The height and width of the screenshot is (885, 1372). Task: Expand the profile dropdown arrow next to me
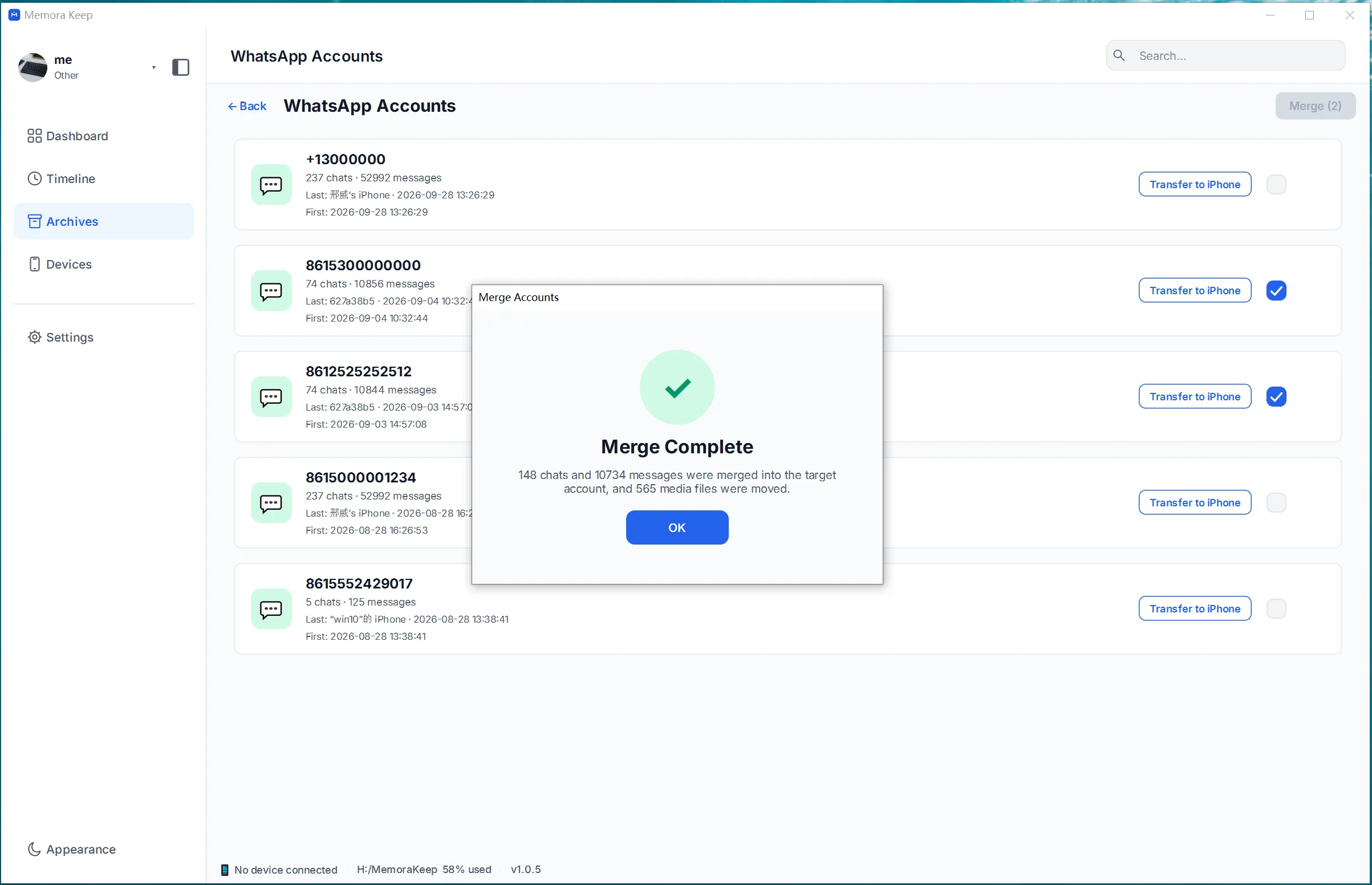click(x=153, y=67)
